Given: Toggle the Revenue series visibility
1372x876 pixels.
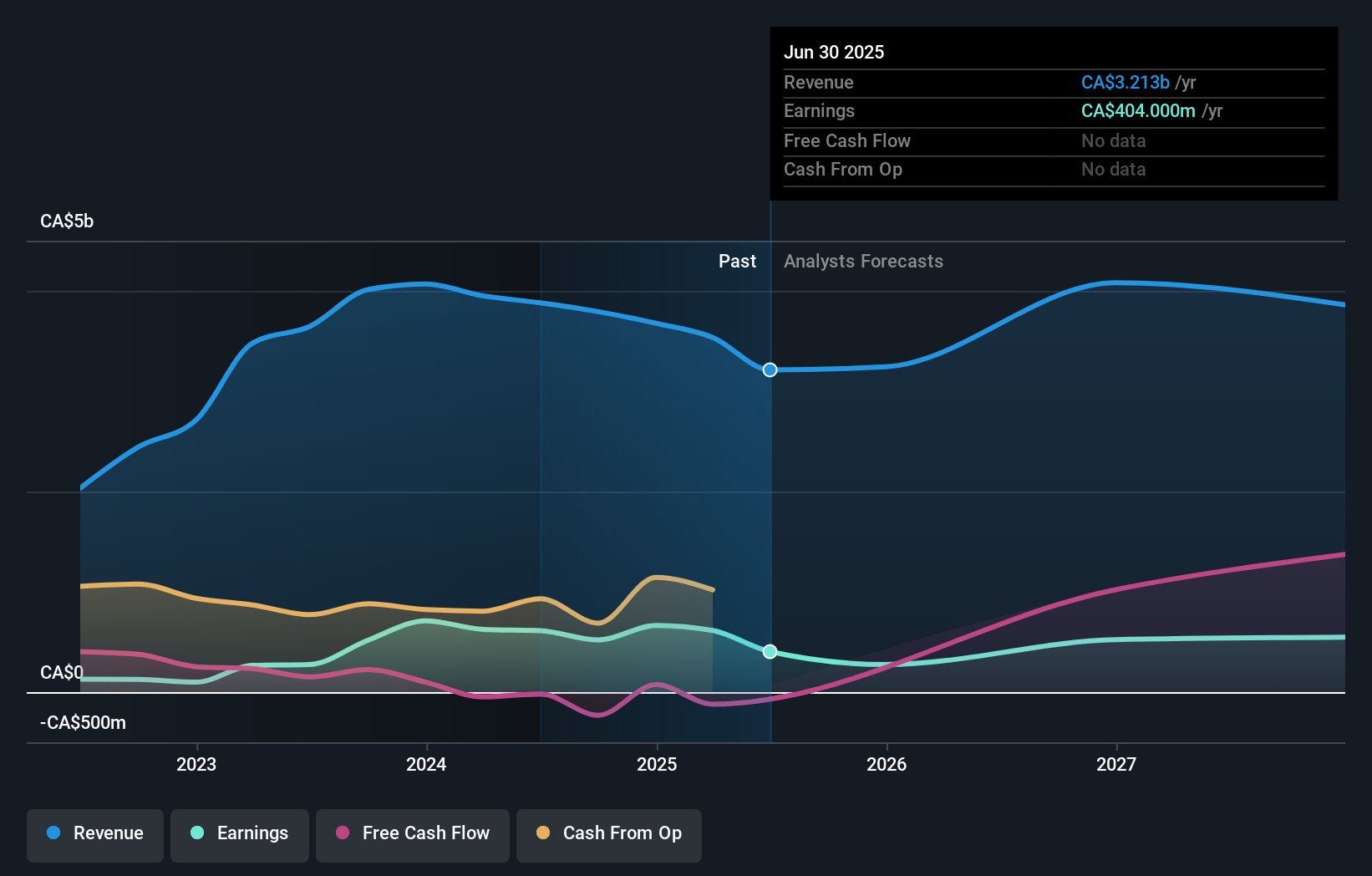Looking at the screenshot, I should [94, 833].
